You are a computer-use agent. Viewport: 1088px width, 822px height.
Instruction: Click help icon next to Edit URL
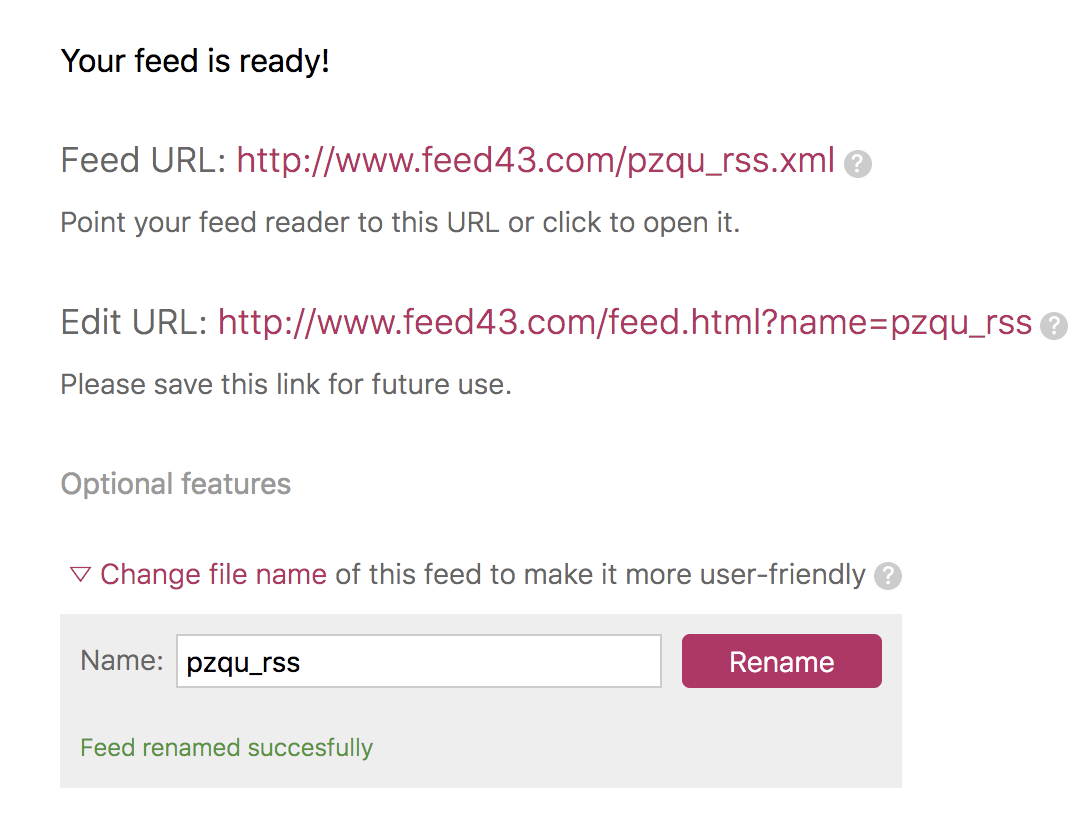click(1053, 325)
